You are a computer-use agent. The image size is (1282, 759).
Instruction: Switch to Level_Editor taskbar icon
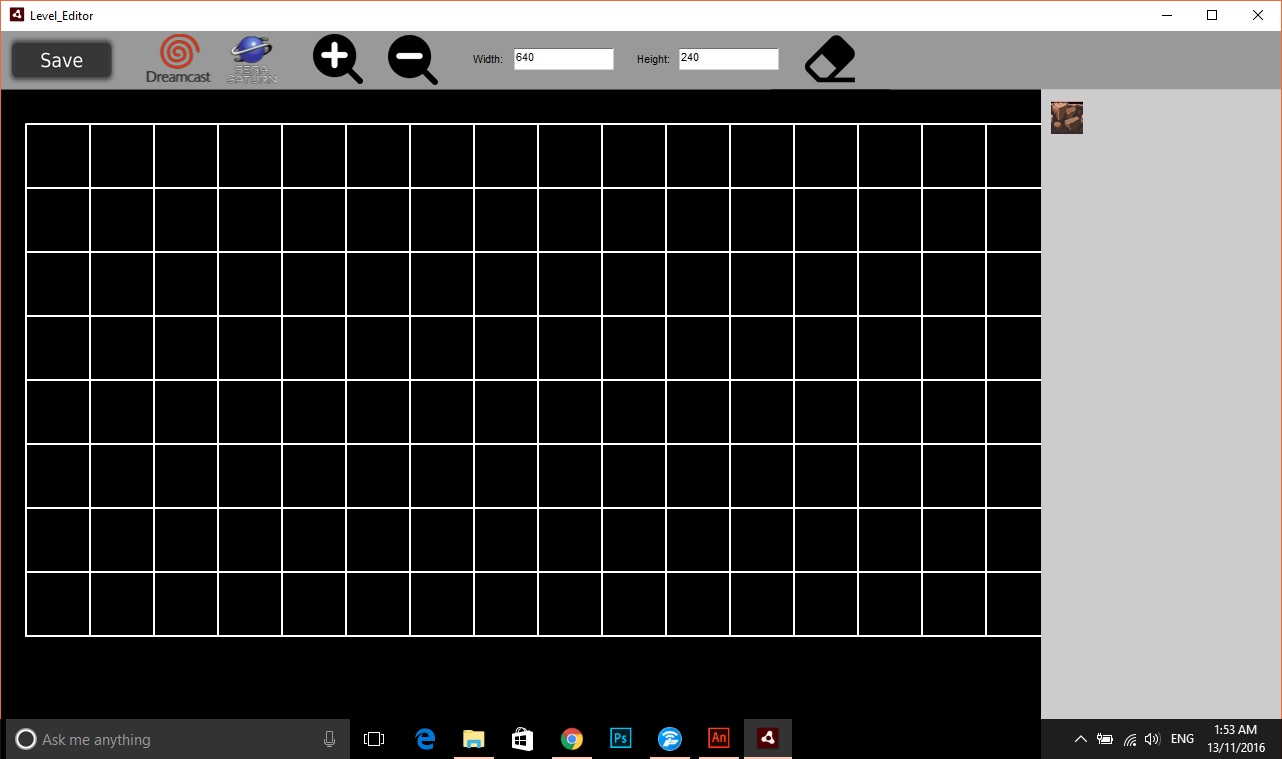[x=767, y=739]
